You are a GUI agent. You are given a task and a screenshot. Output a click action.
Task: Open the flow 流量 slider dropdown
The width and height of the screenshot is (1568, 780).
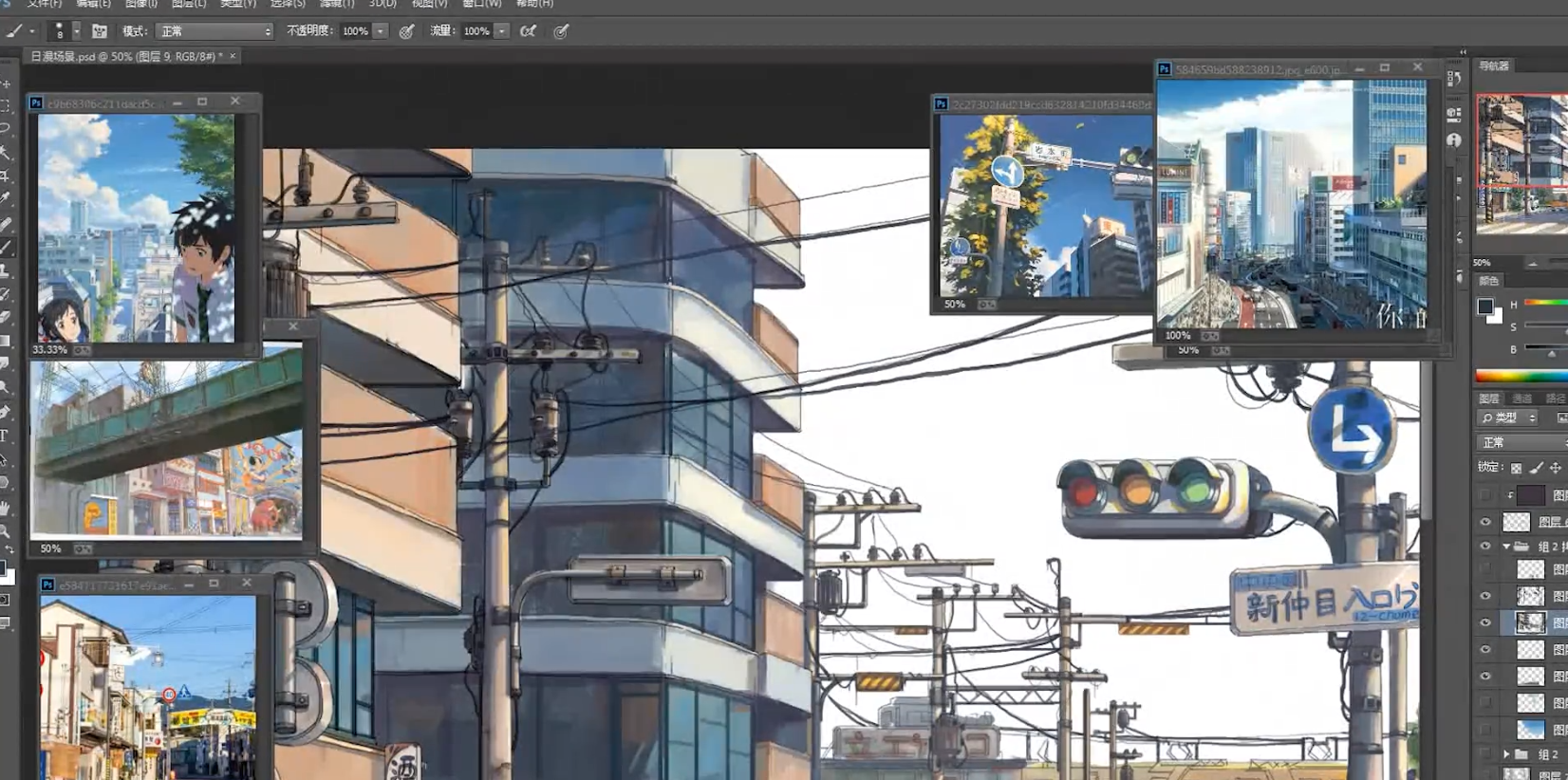pyautogui.click(x=501, y=31)
